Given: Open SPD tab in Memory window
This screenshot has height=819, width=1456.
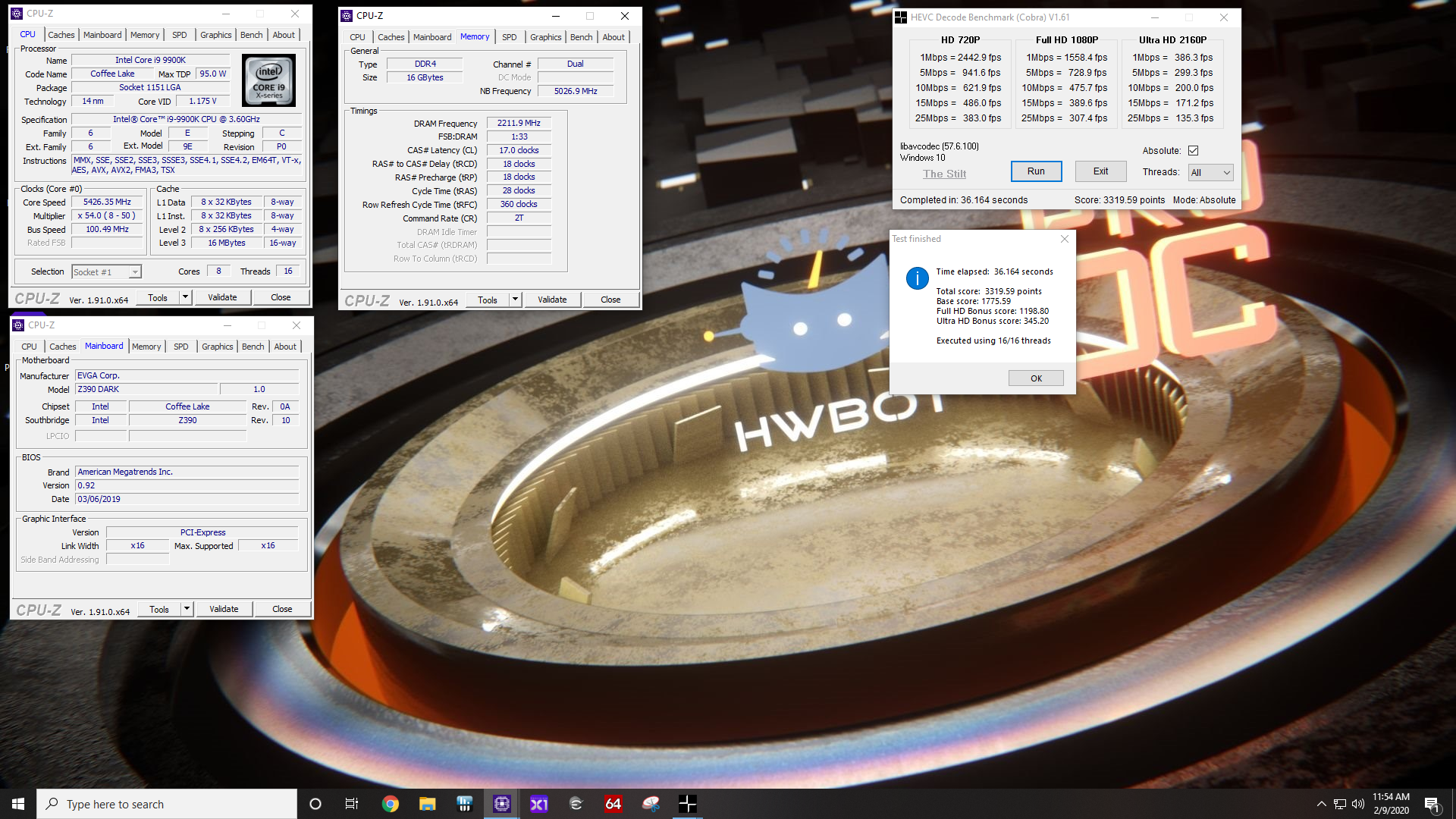Looking at the screenshot, I should 510,37.
